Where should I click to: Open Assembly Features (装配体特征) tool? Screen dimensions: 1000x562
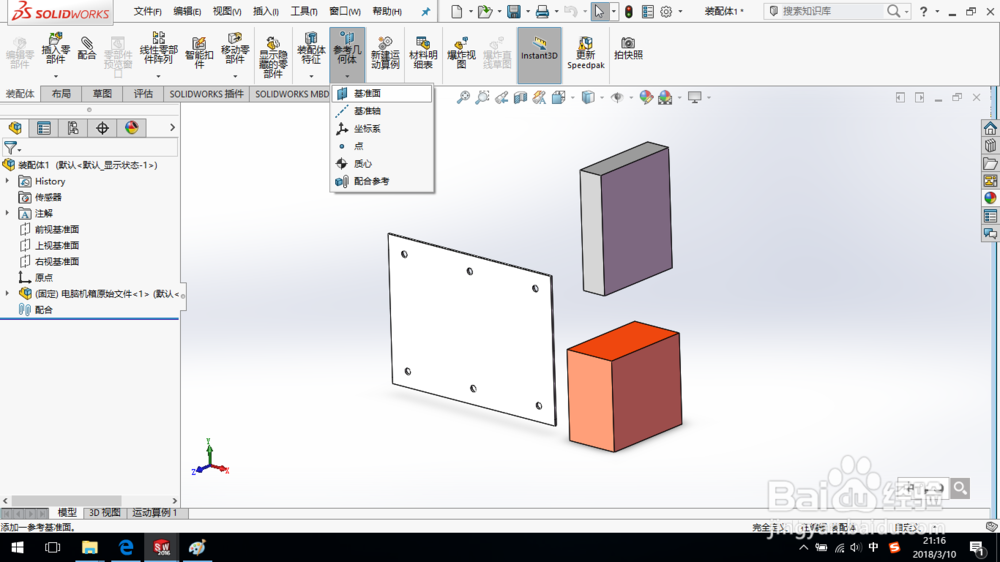(311, 48)
